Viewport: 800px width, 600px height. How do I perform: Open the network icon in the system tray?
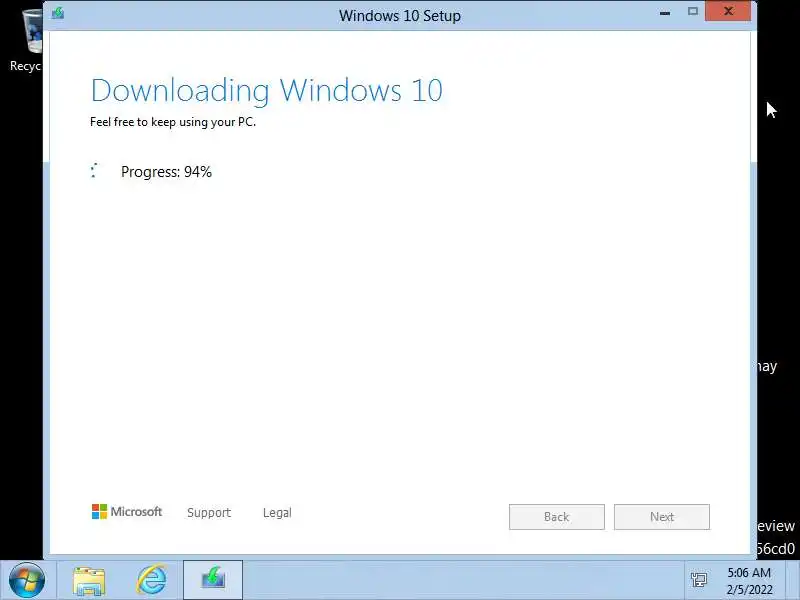point(698,580)
